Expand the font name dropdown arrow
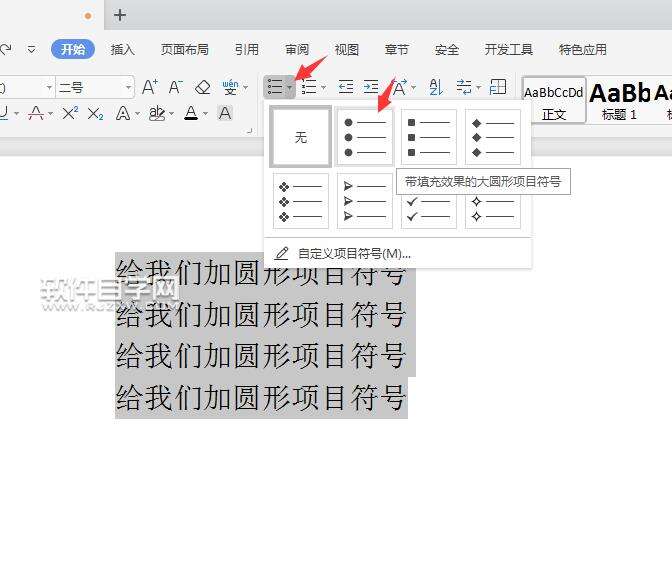 point(49,87)
